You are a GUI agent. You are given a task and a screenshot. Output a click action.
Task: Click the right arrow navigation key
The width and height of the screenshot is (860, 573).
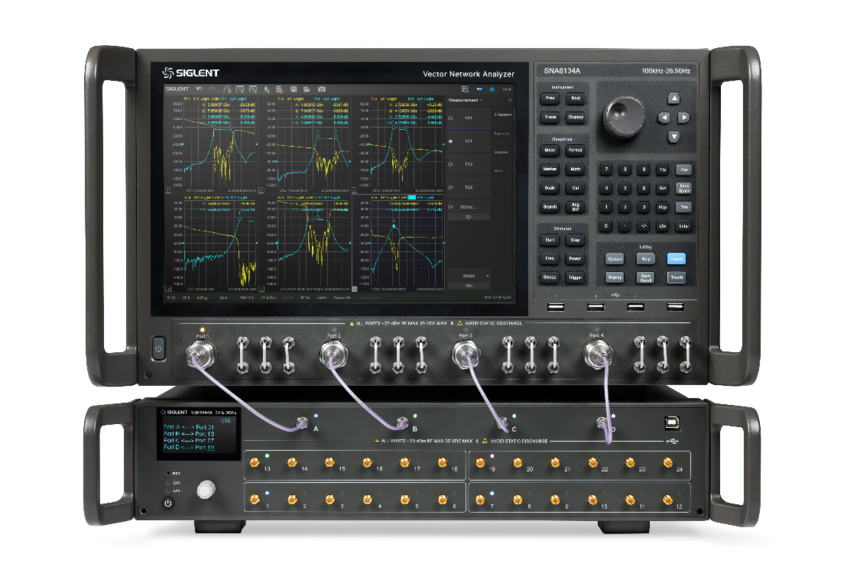click(683, 117)
